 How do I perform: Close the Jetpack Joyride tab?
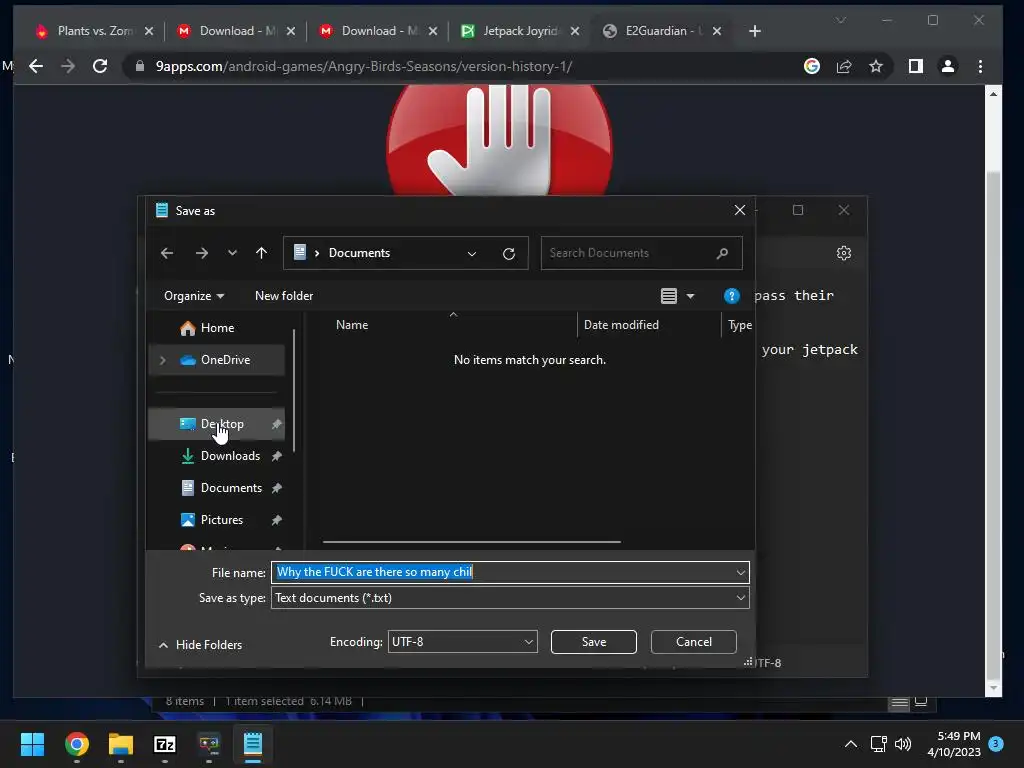pyautogui.click(x=575, y=31)
